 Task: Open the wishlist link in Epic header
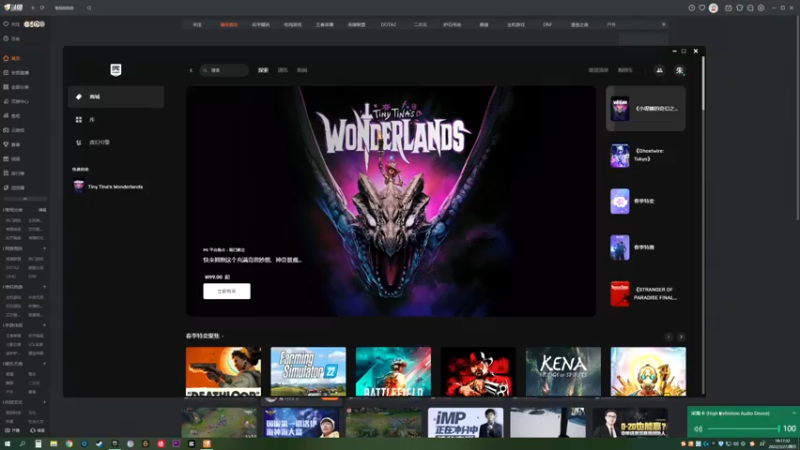click(598, 70)
